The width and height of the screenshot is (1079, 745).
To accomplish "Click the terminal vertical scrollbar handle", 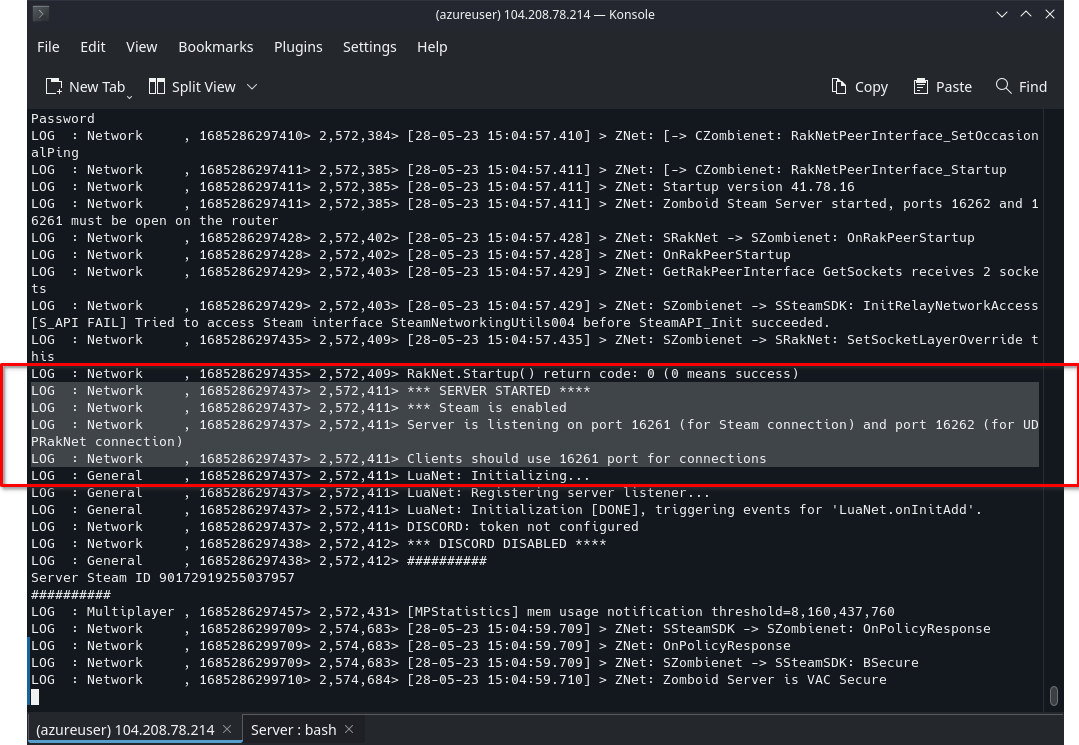I will tap(1054, 695).
